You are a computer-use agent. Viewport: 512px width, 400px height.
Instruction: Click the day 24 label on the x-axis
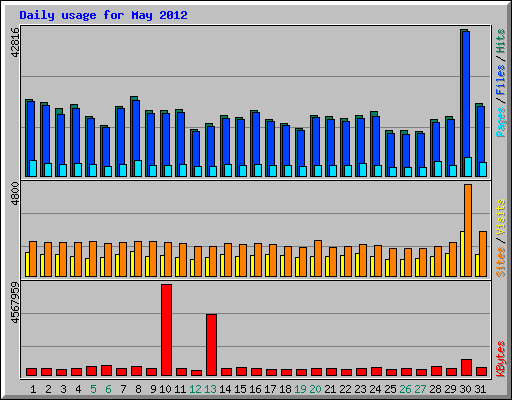pos(375,389)
